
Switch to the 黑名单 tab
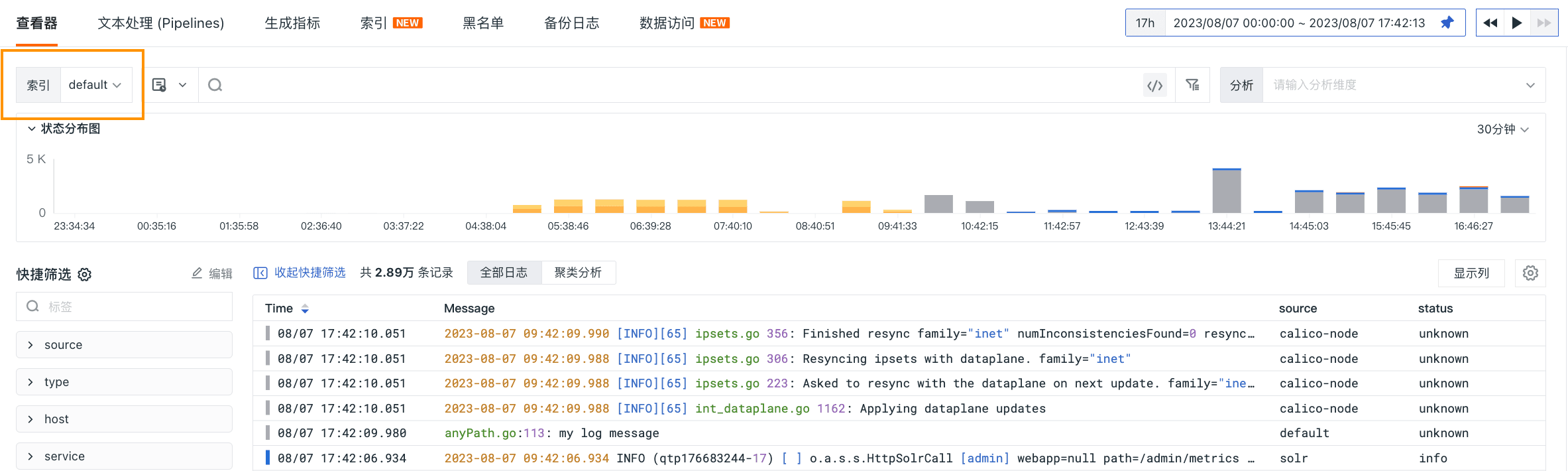483,23
